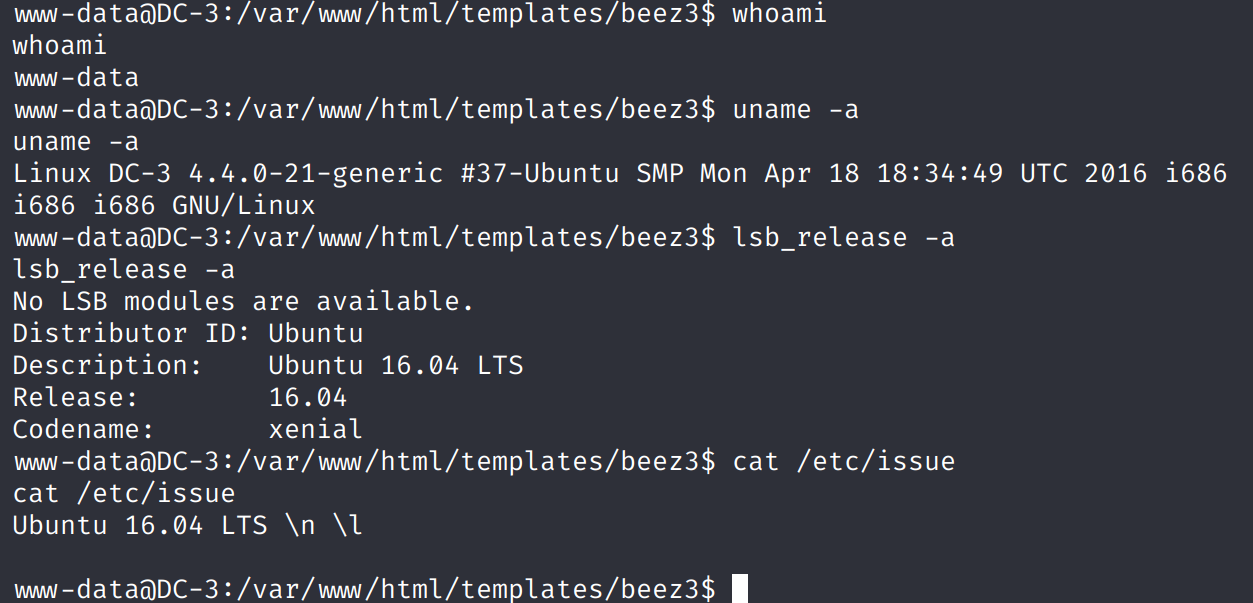Click the 'Ubuntu 16.04 LTS \n \l' output line

coord(187,525)
